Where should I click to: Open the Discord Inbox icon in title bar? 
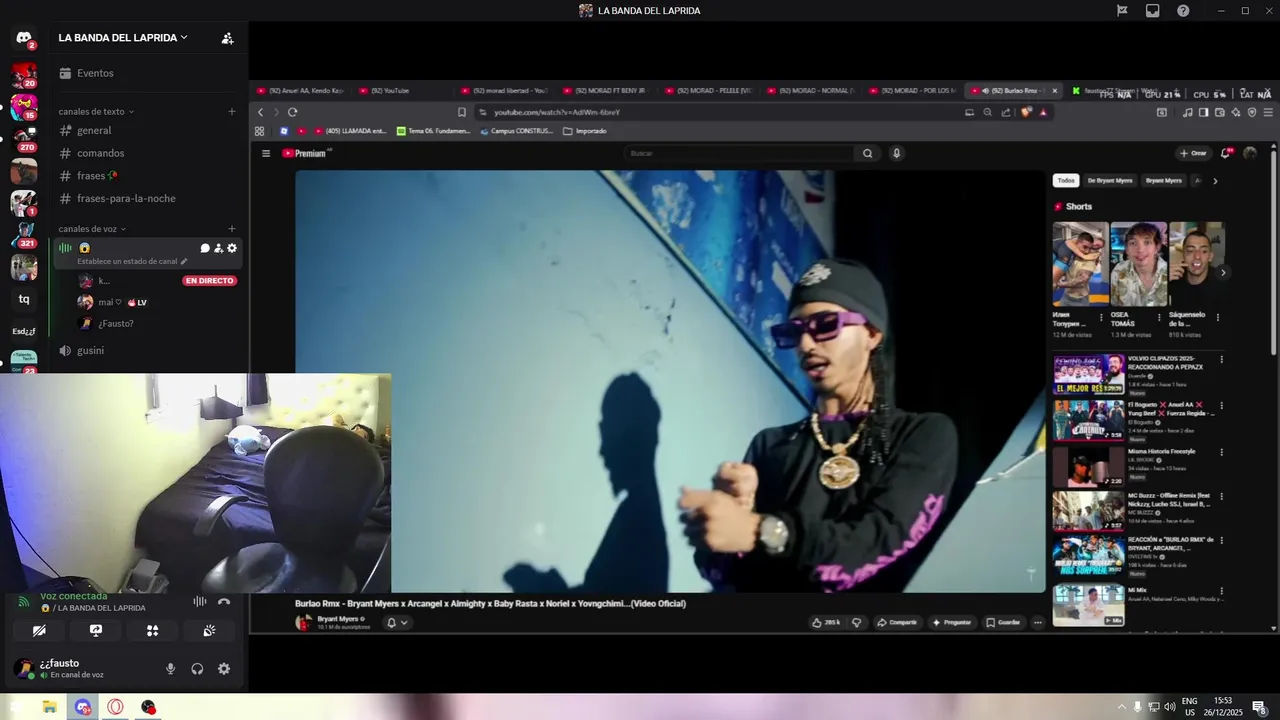[x=1152, y=11]
